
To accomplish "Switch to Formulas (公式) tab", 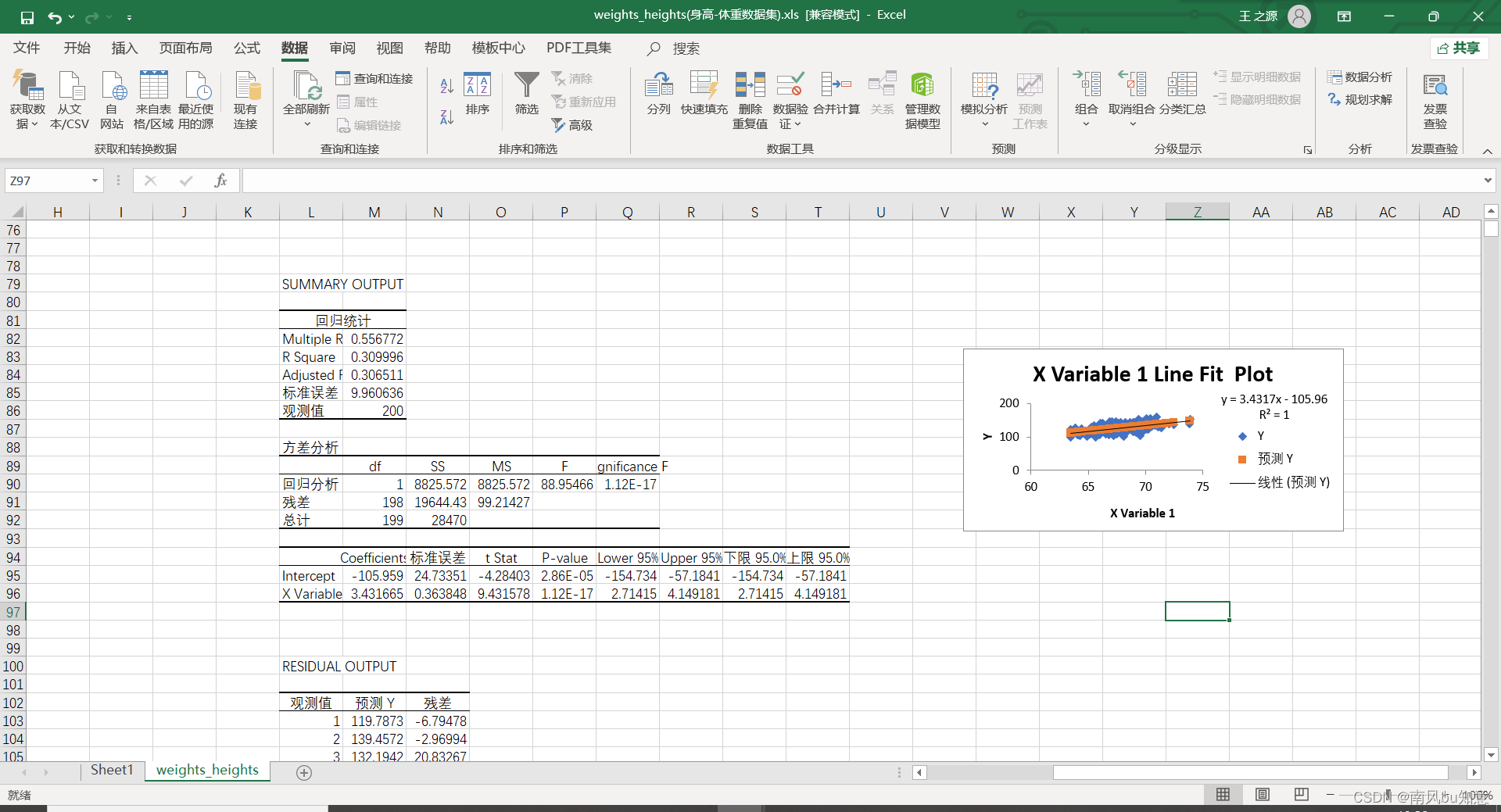I will [247, 48].
